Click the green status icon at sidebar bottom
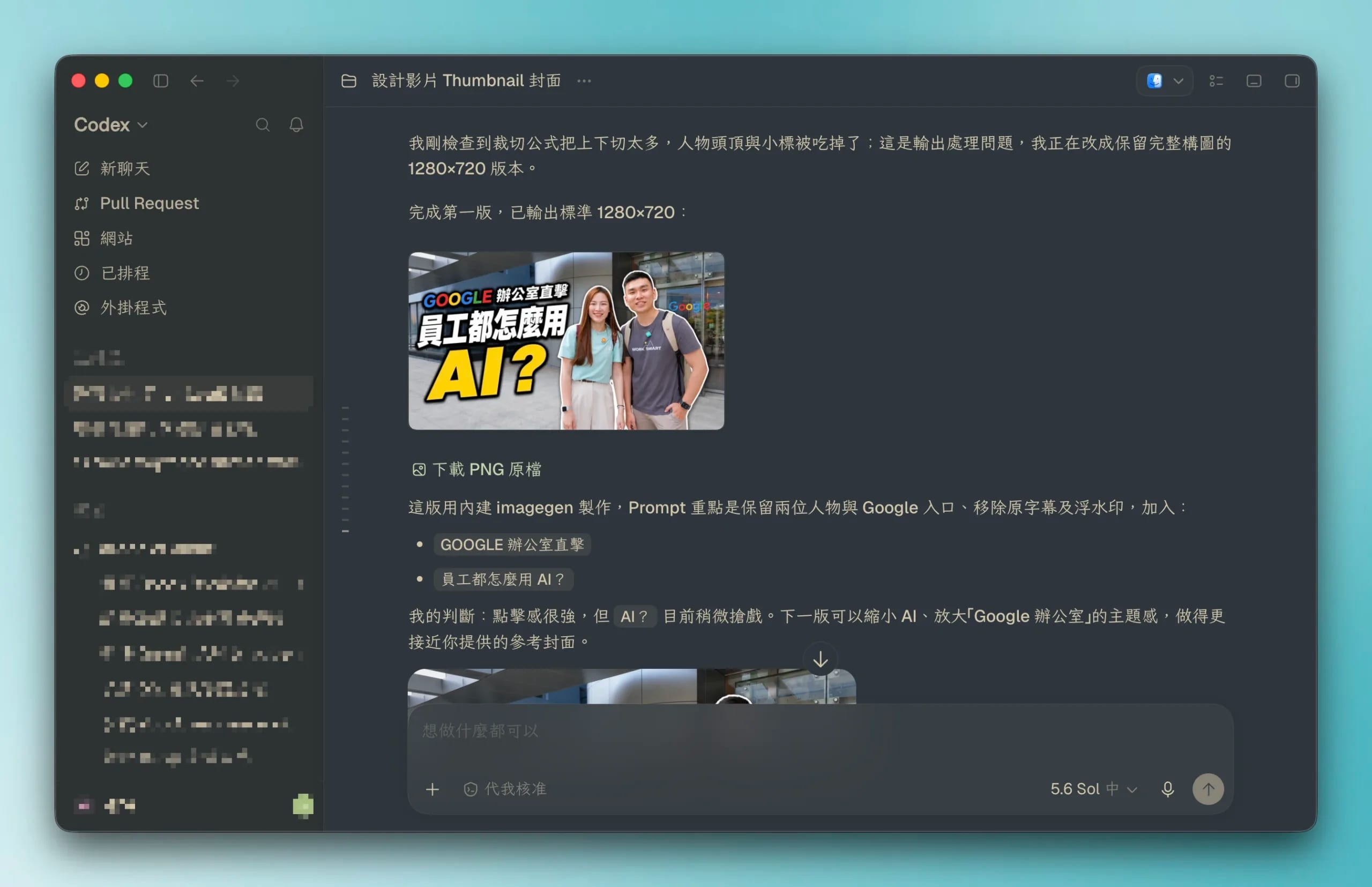This screenshot has height=887, width=1372. (x=303, y=806)
